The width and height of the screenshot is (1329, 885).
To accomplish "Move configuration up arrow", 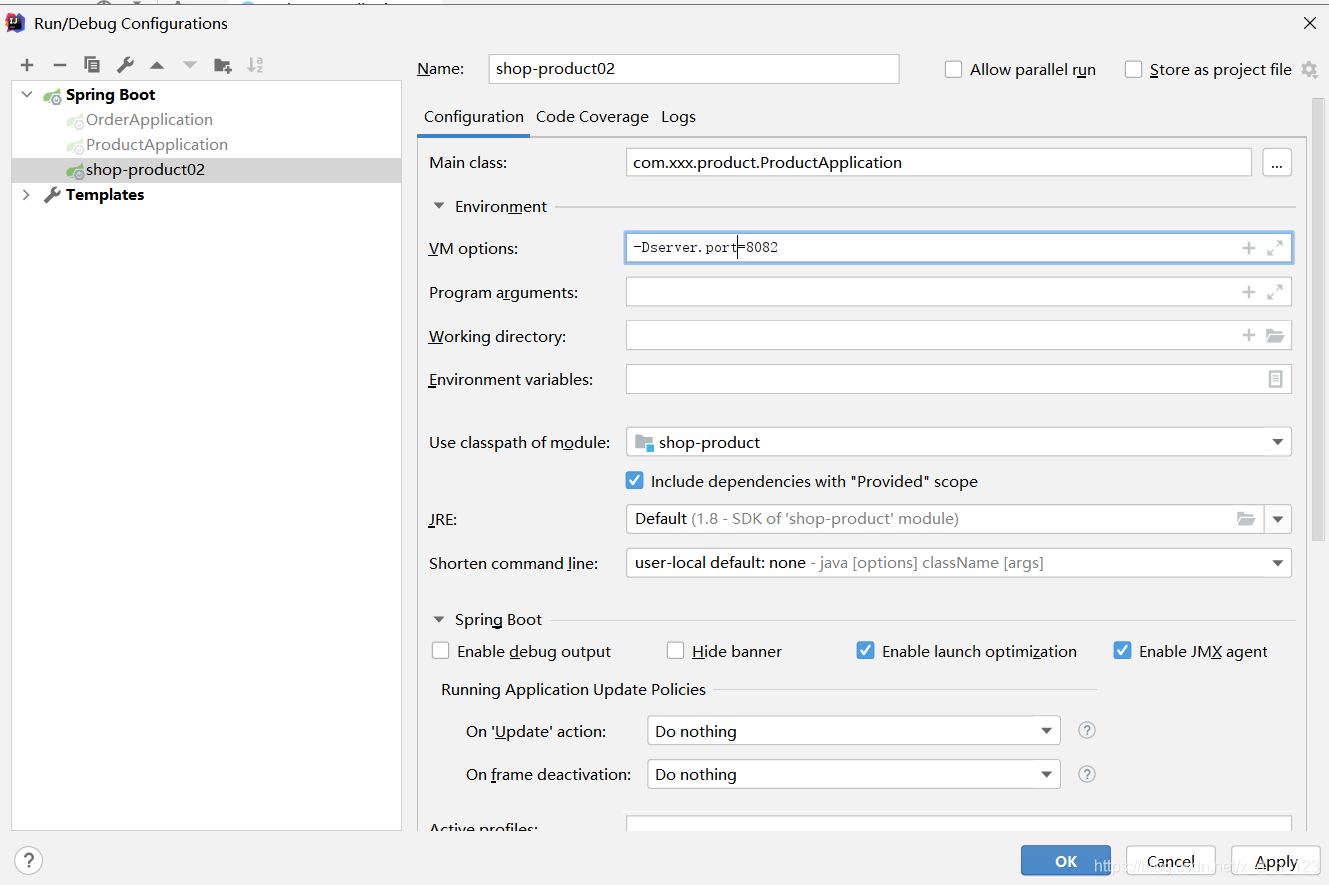I will (157, 65).
